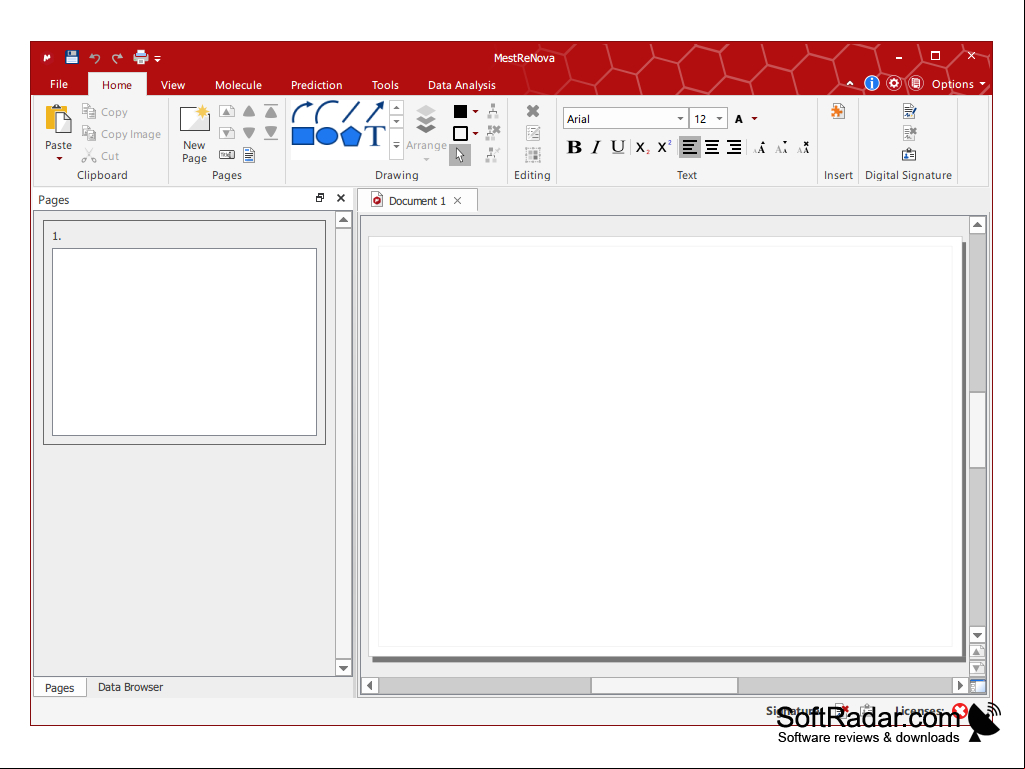Viewport: 1025px width, 769px height.
Task: Close the Document 1 tab
Action: pos(458,201)
